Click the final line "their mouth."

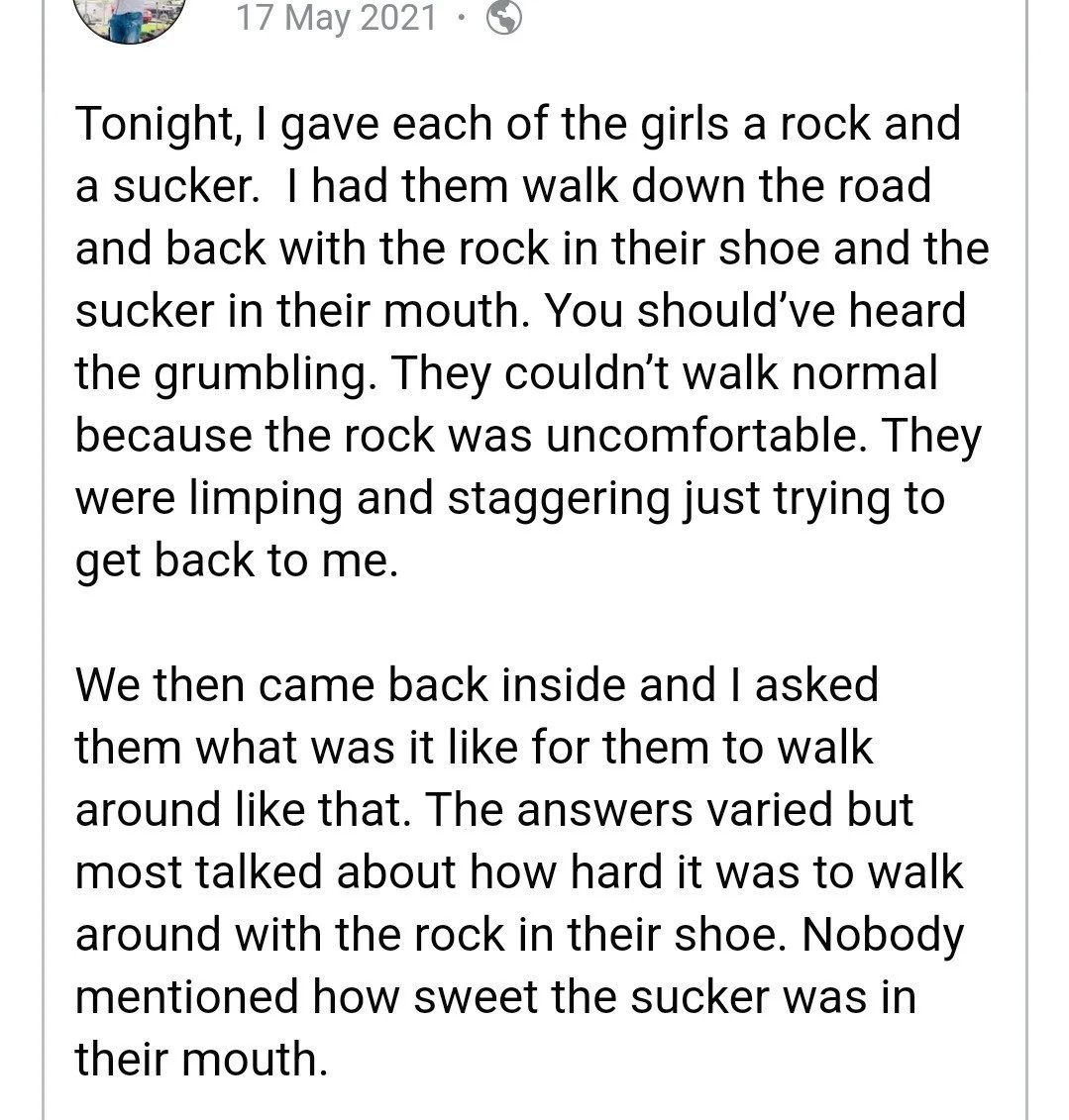(201, 1059)
